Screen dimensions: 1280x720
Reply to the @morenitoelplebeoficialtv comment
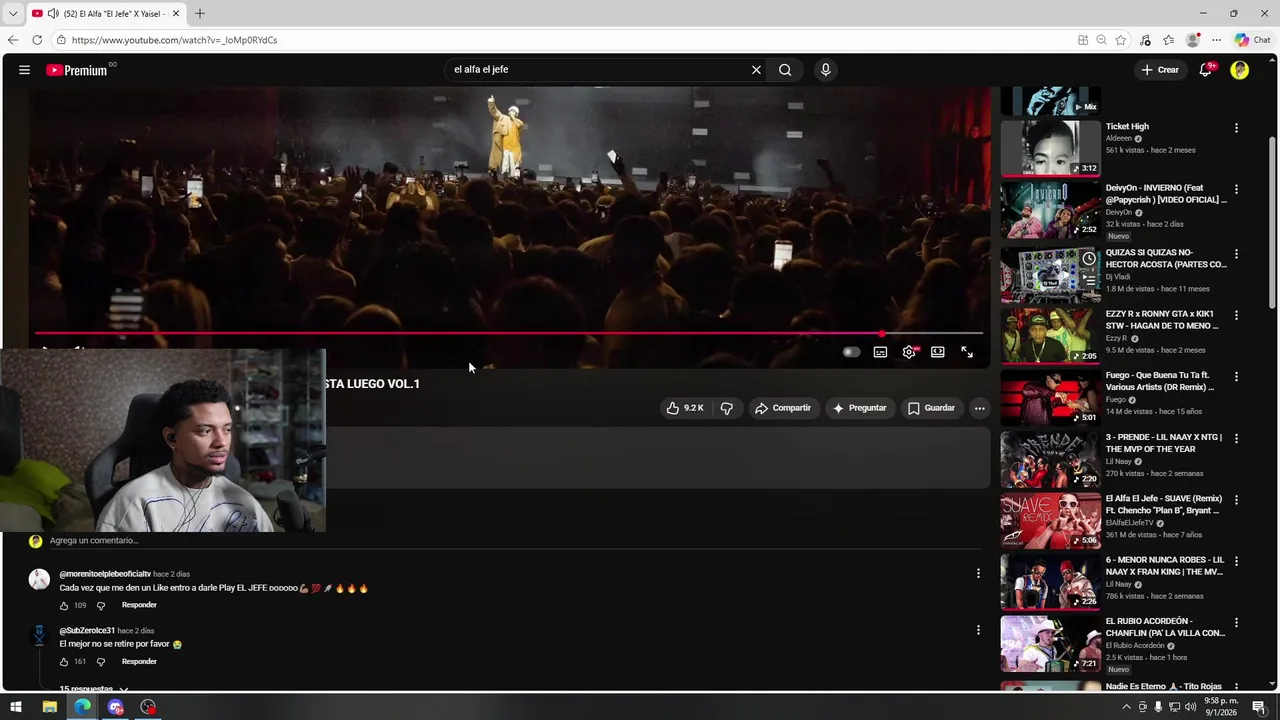pyautogui.click(x=139, y=605)
